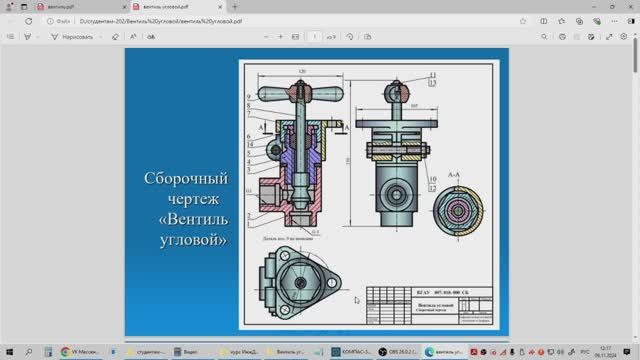
Task: Toggle split screen view
Action: tap(544, 21)
